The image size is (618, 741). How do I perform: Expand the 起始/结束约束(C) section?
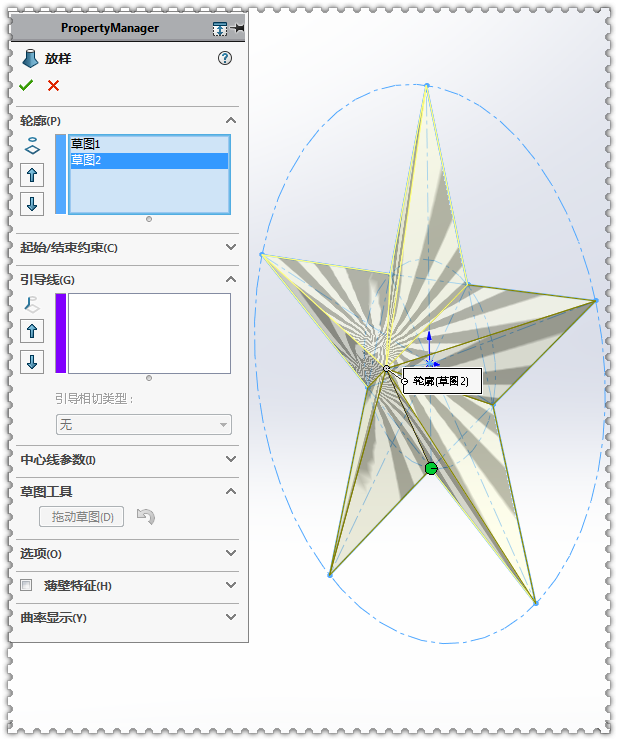[231, 247]
